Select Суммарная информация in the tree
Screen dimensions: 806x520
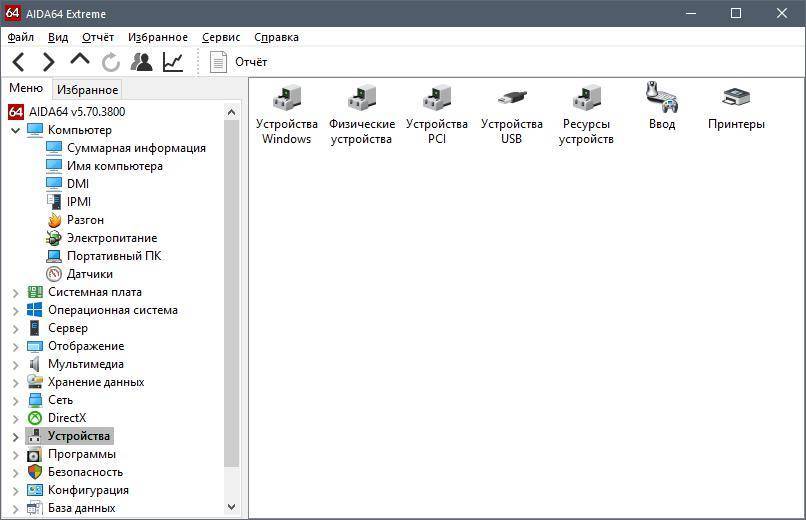pyautogui.click(x=136, y=148)
